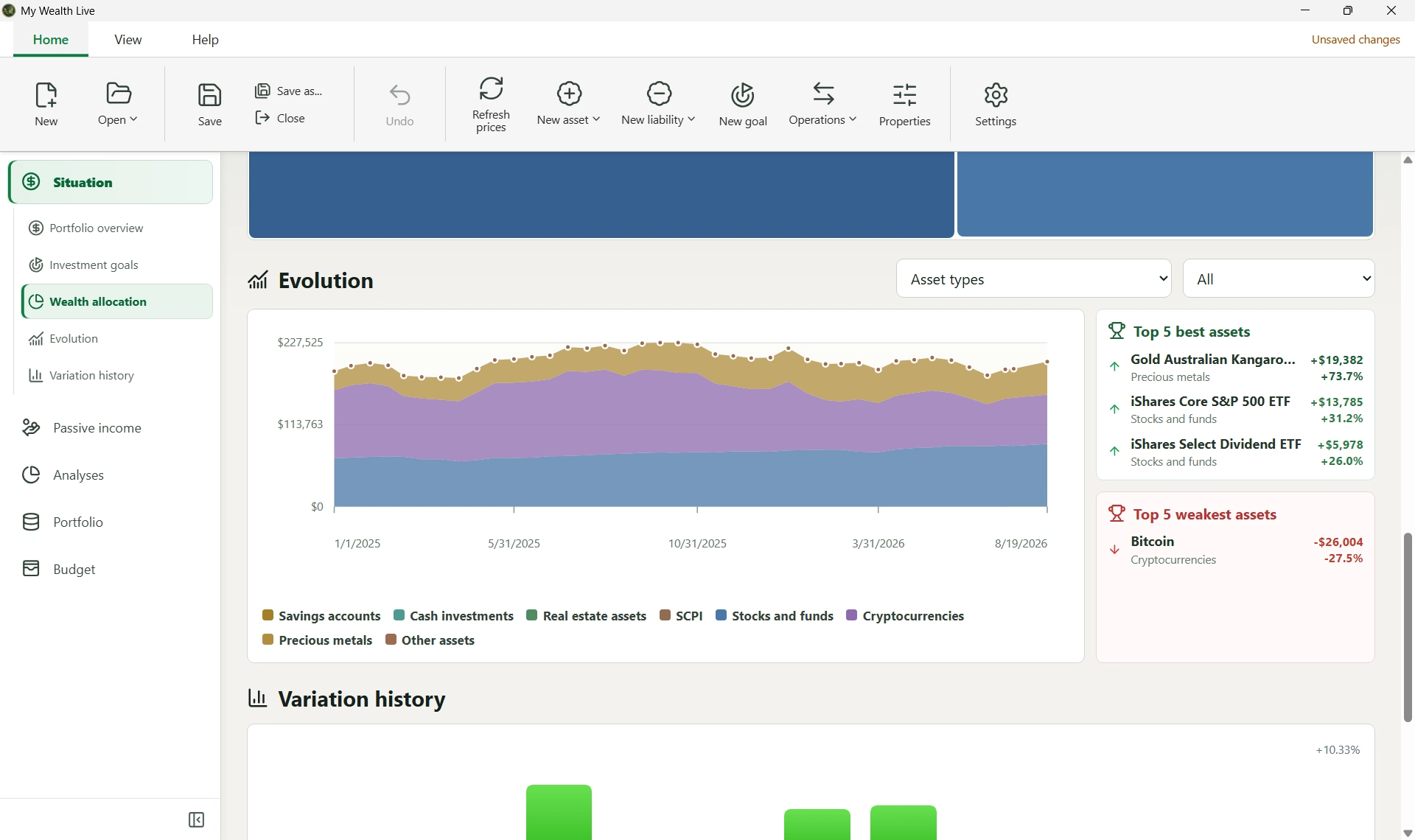Click the Top 5 best assets heading
This screenshot has height=840, width=1415.
(x=1192, y=332)
